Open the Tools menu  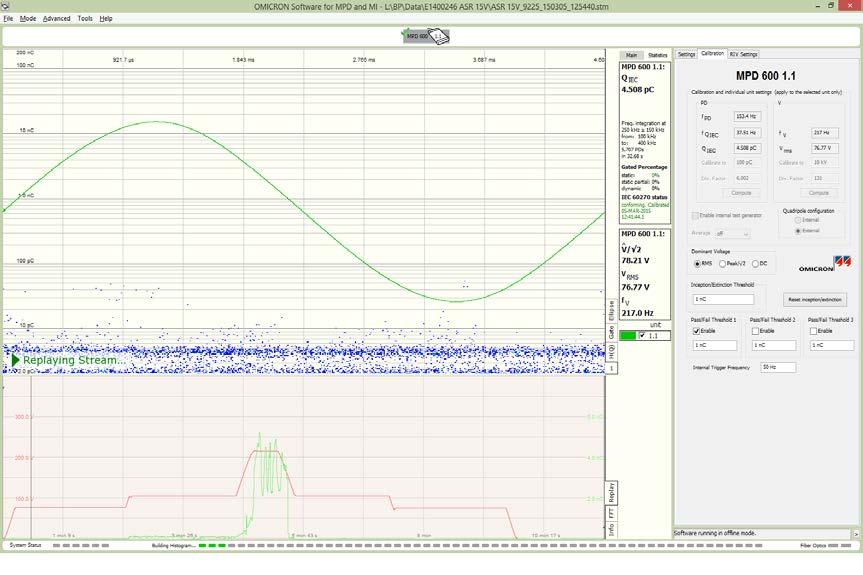pos(85,18)
